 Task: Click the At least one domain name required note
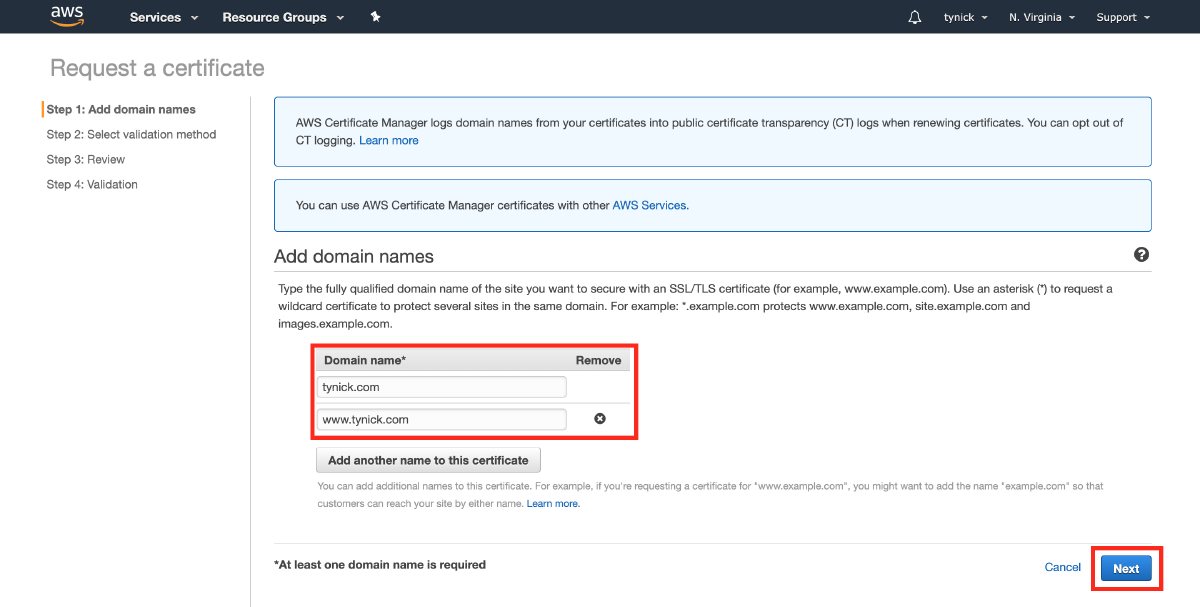point(380,564)
